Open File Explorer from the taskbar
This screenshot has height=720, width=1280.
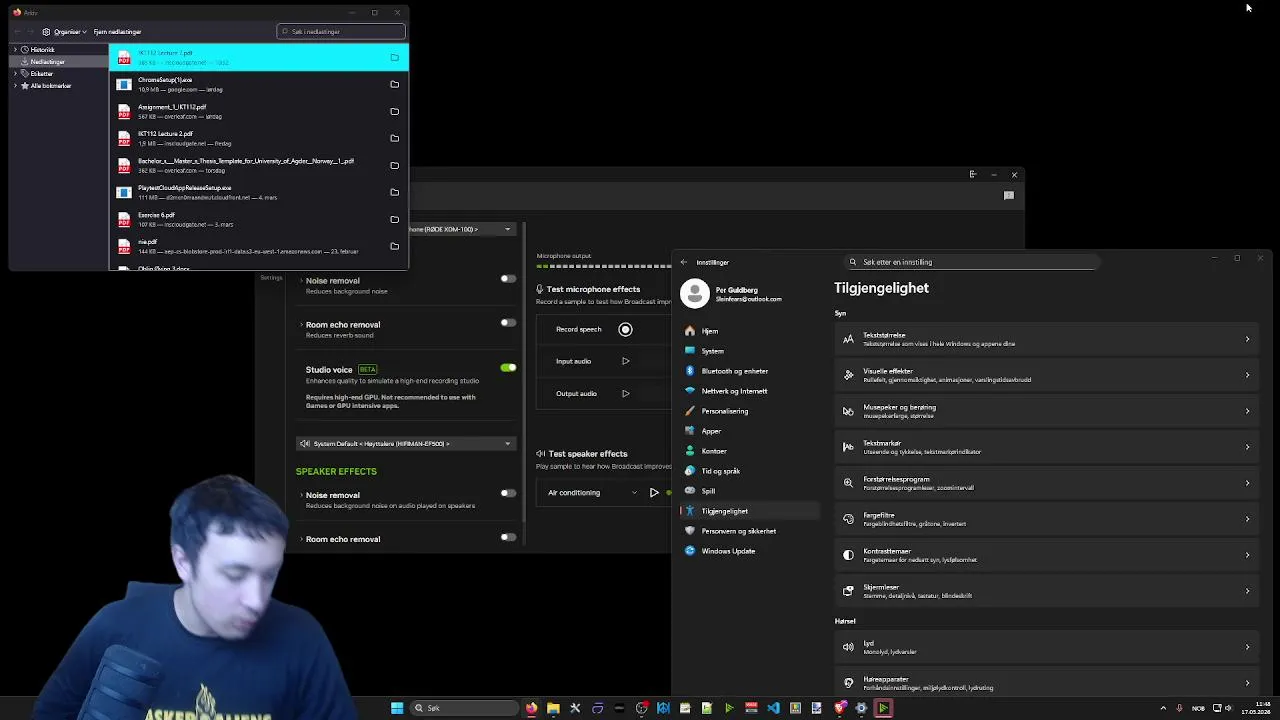click(x=553, y=708)
